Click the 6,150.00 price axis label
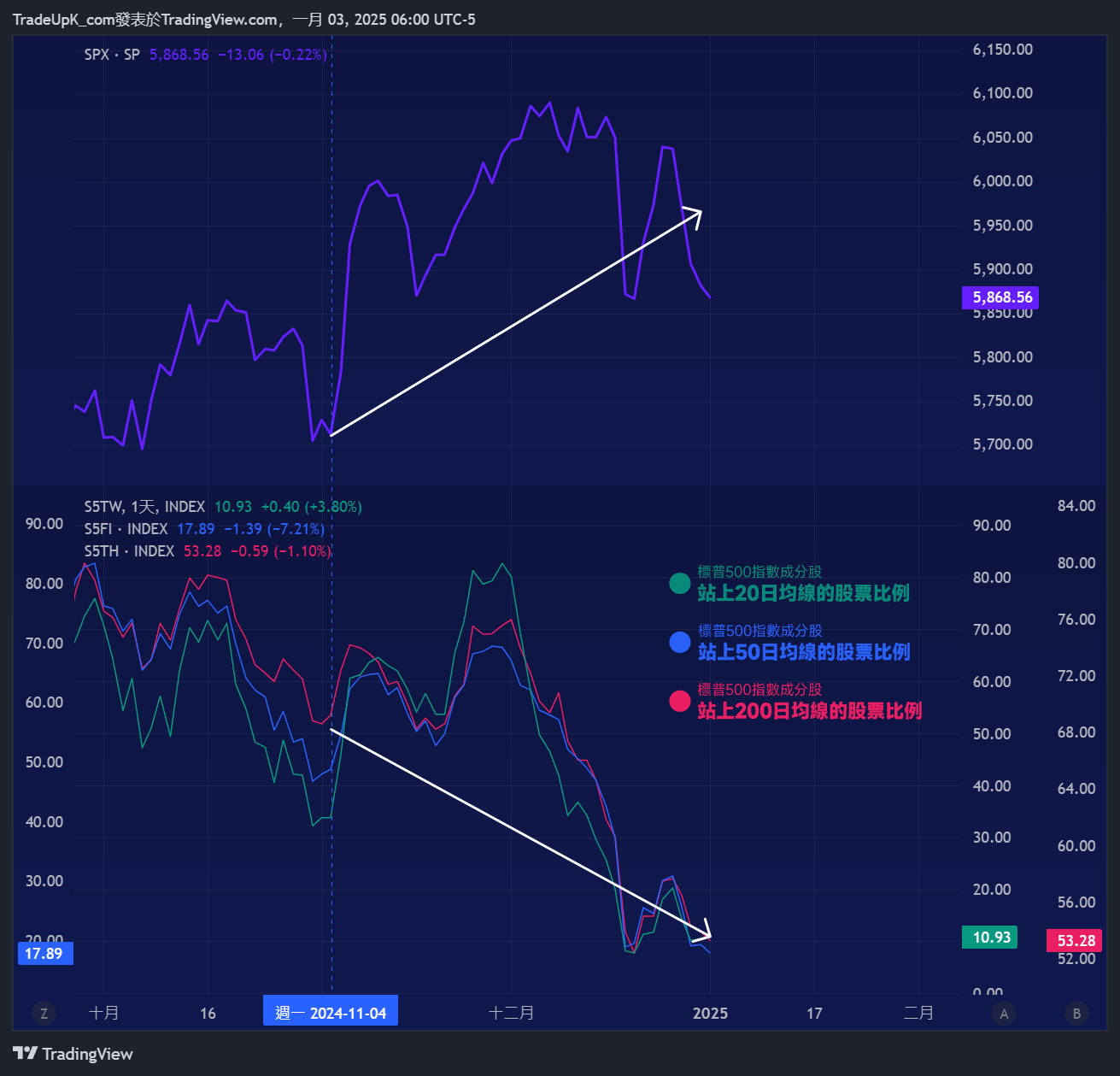This screenshot has height=1076, width=1120. [1003, 50]
